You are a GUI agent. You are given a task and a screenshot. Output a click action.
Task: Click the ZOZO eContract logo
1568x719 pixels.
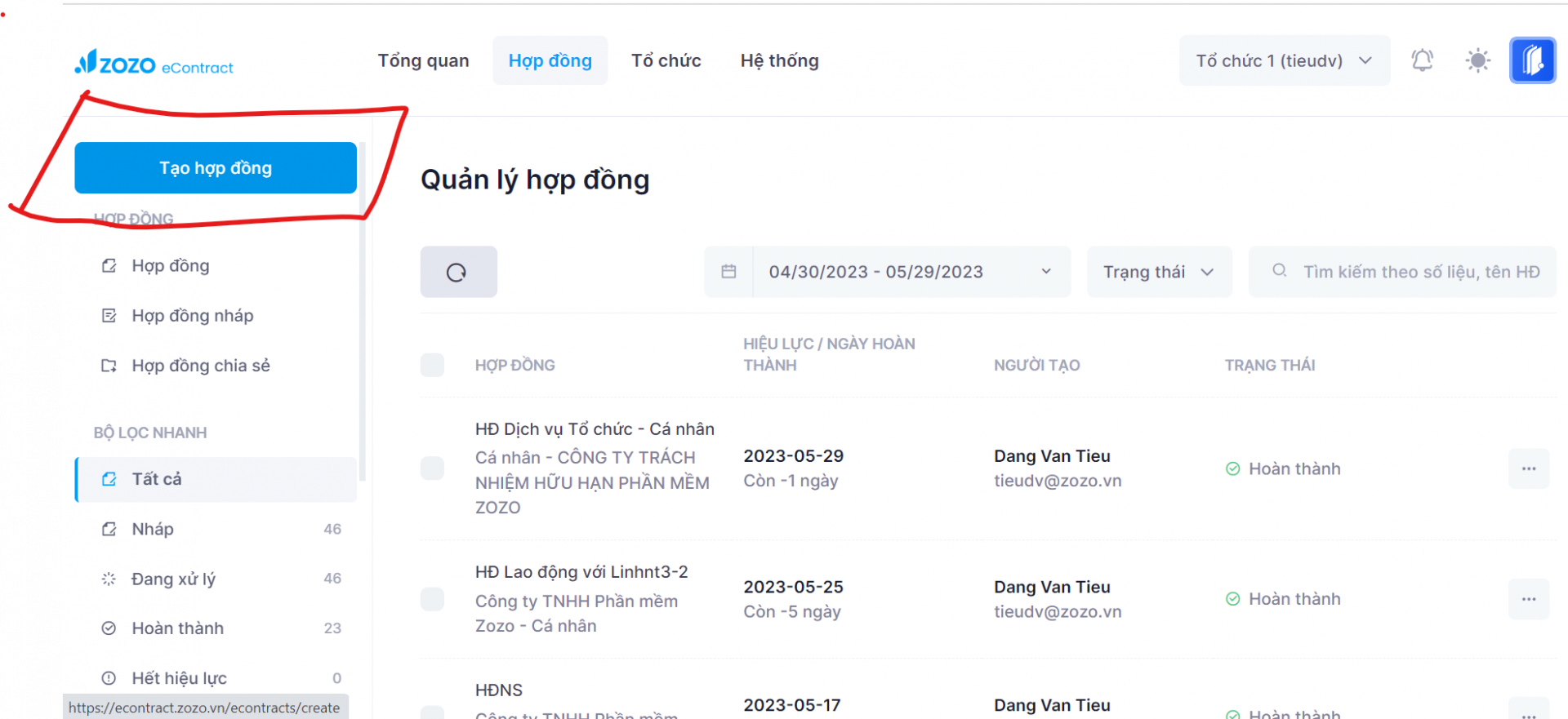click(154, 63)
